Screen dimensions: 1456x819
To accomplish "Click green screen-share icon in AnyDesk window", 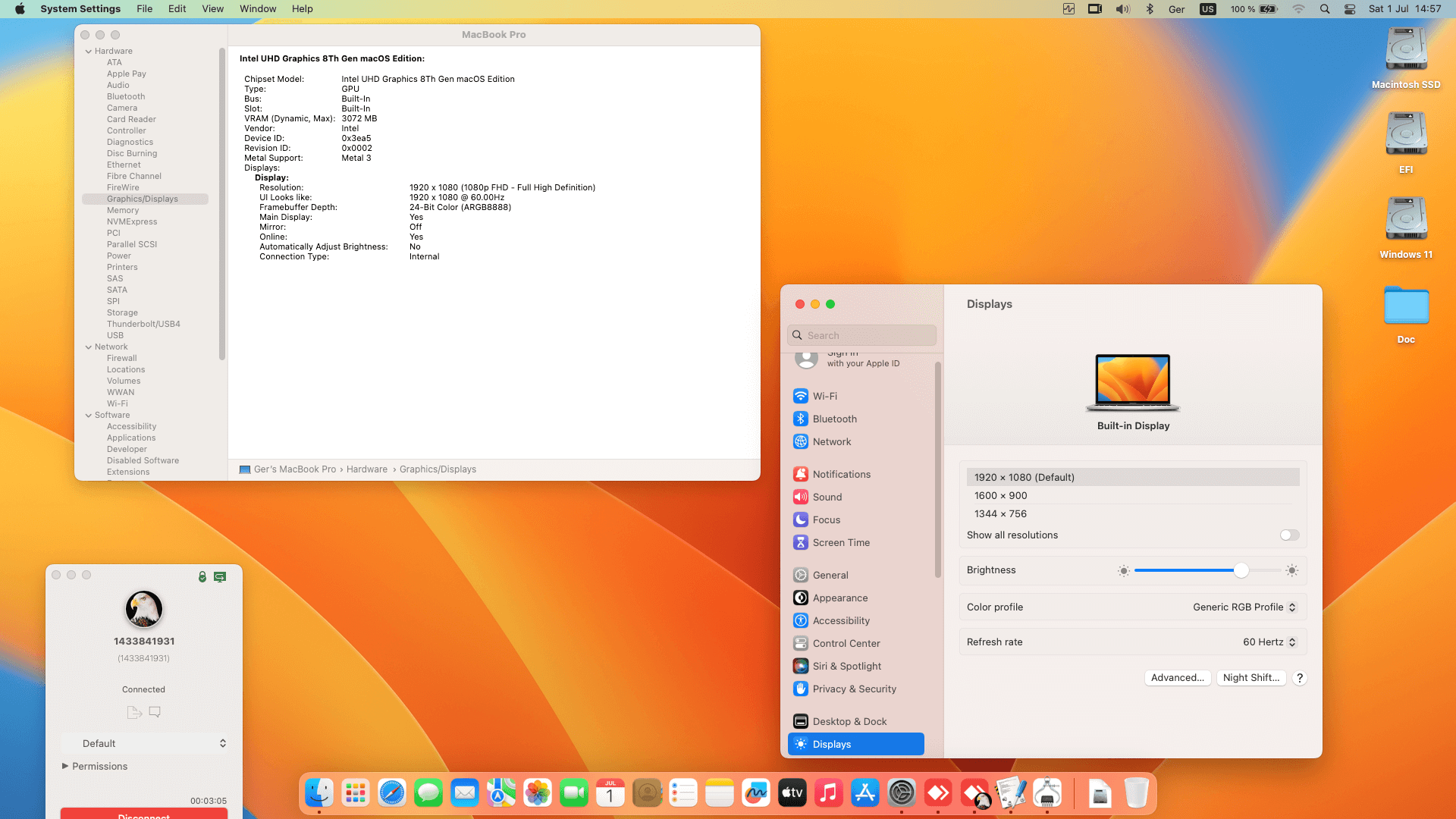I will click(x=220, y=577).
